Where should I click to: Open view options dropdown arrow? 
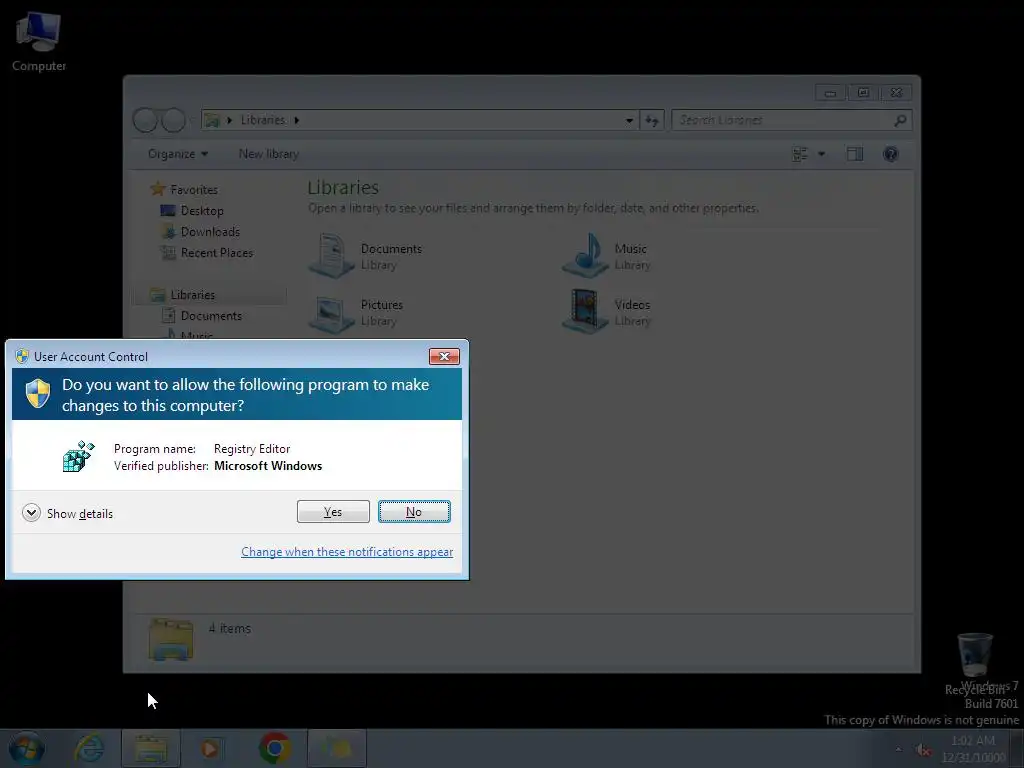(x=822, y=154)
